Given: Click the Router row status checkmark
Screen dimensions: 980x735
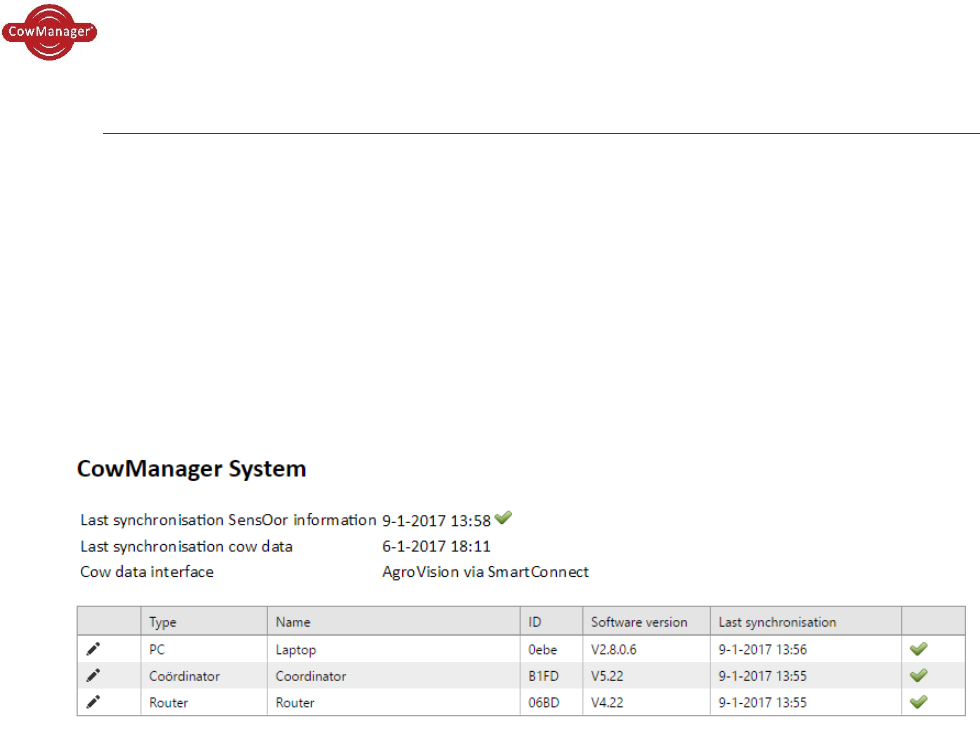Looking at the screenshot, I should click(x=918, y=701).
